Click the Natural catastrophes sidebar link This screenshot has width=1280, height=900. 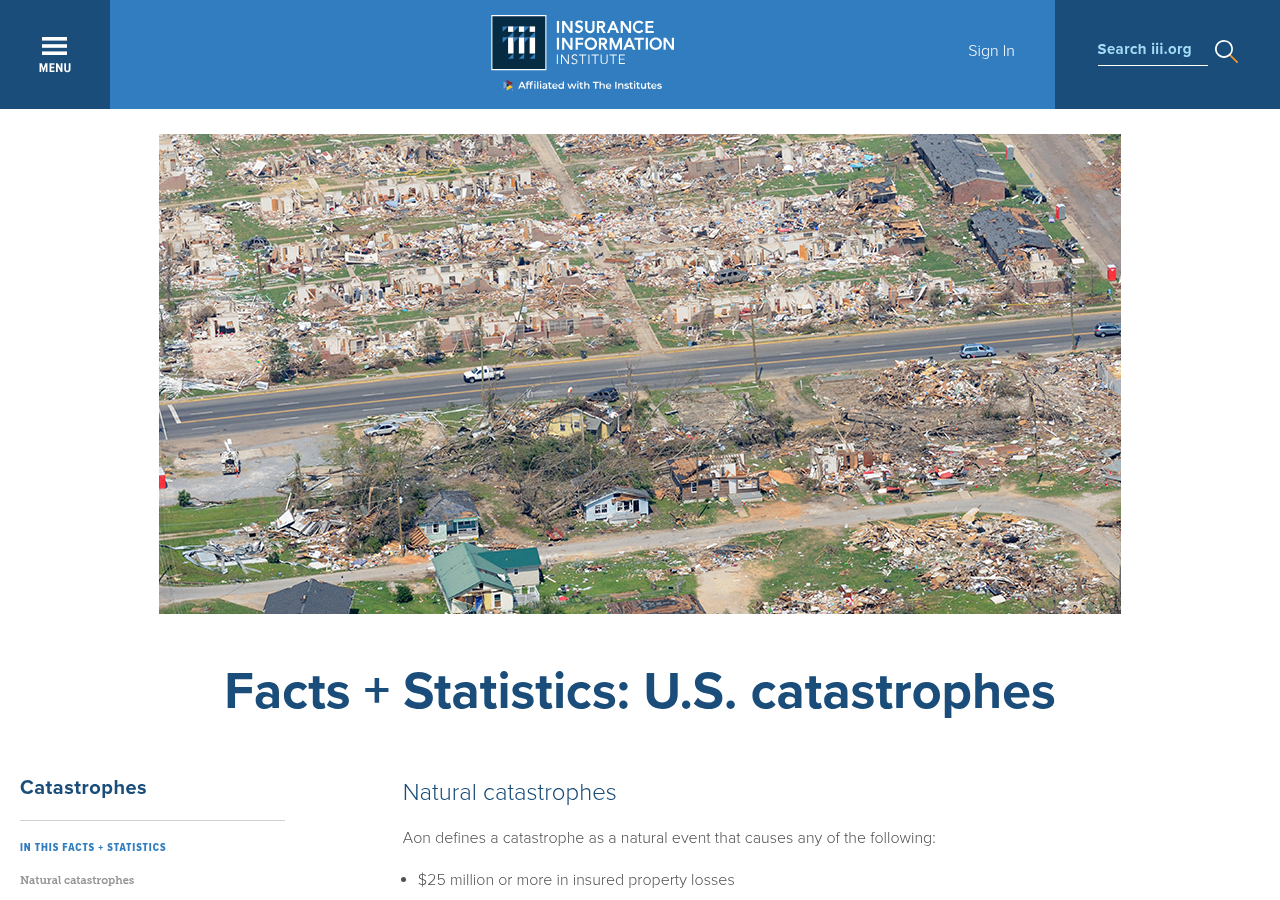point(77,881)
